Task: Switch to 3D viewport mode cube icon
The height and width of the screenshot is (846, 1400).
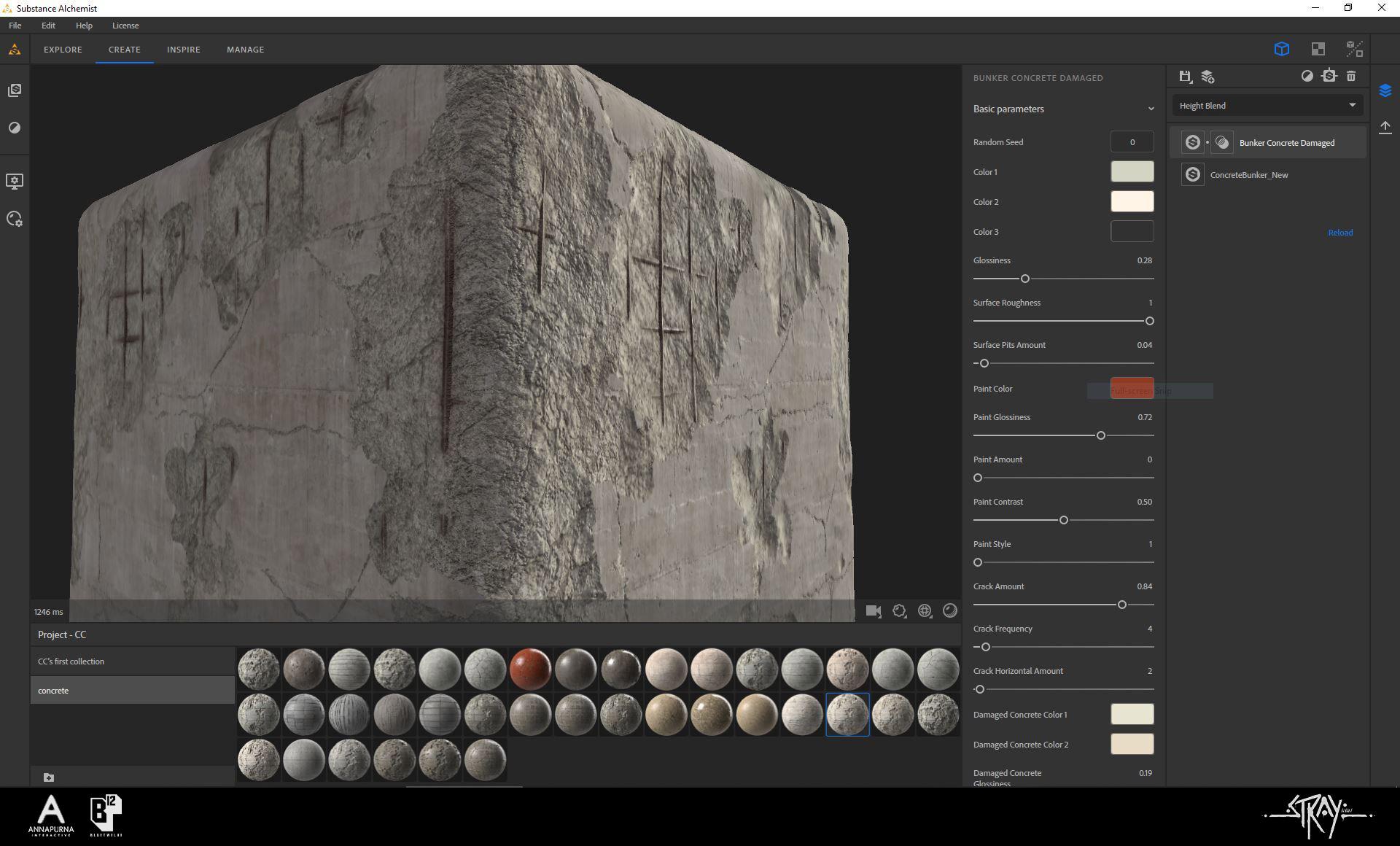Action: coord(1281,49)
